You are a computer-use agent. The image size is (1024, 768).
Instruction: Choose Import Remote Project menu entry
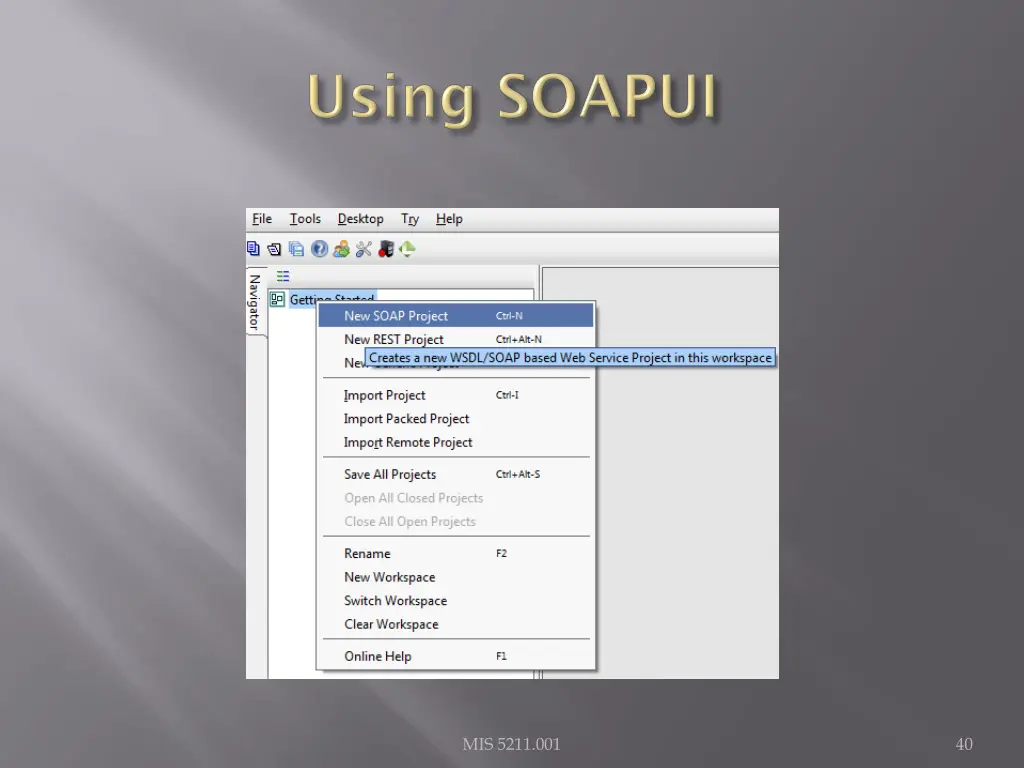(456, 442)
